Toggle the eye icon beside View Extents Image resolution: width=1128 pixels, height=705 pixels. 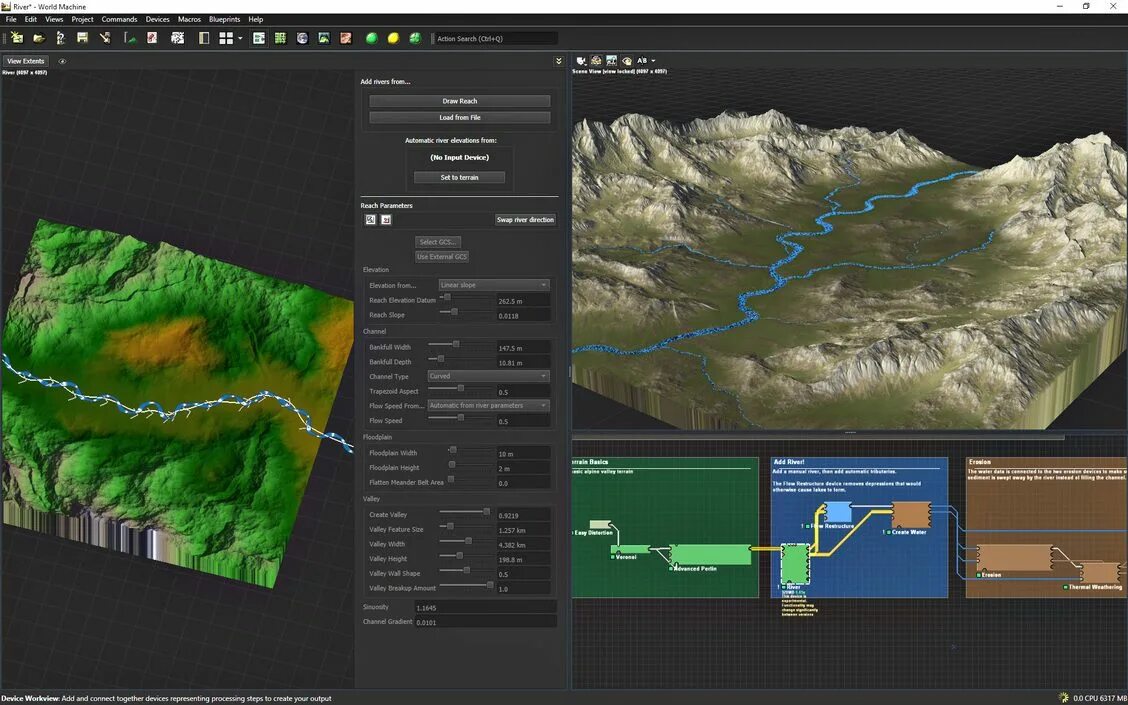(62, 61)
